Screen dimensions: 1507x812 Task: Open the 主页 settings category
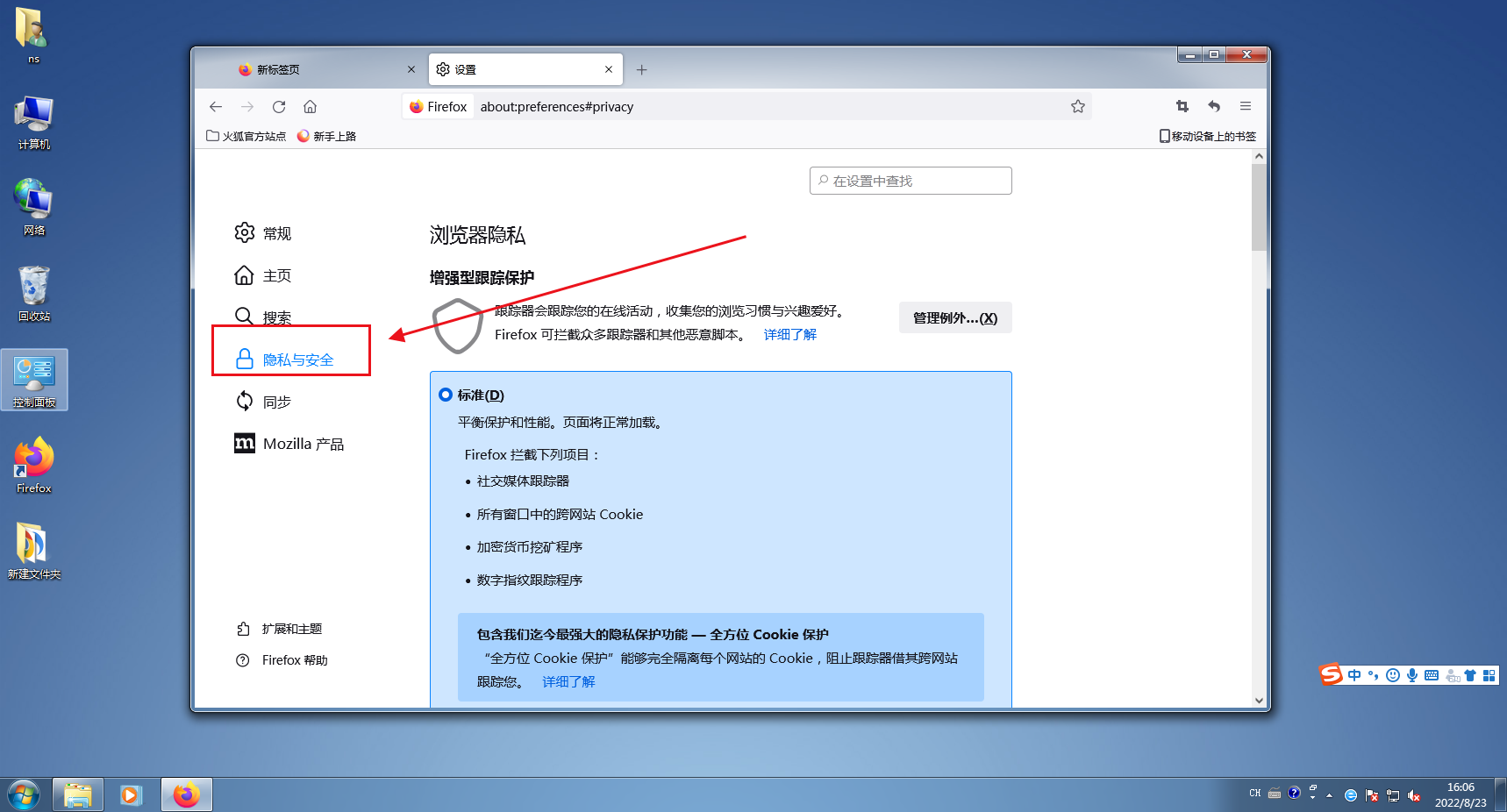click(263, 275)
